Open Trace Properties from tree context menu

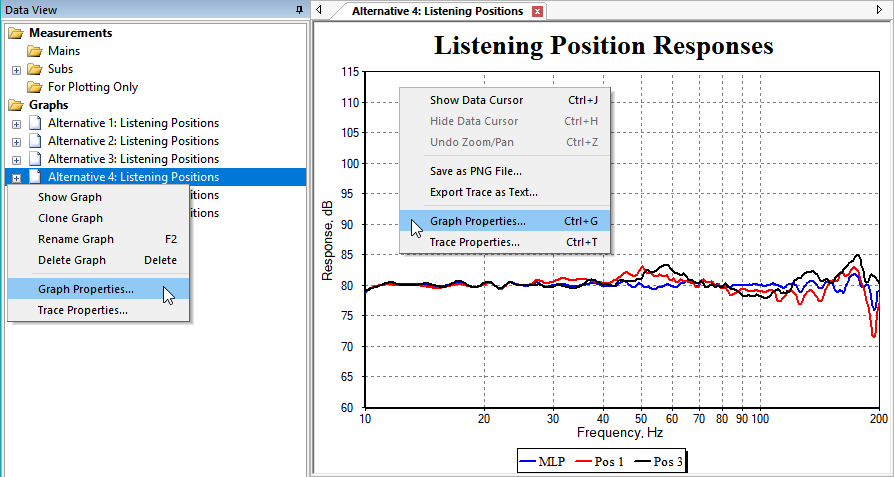click(x=98, y=311)
